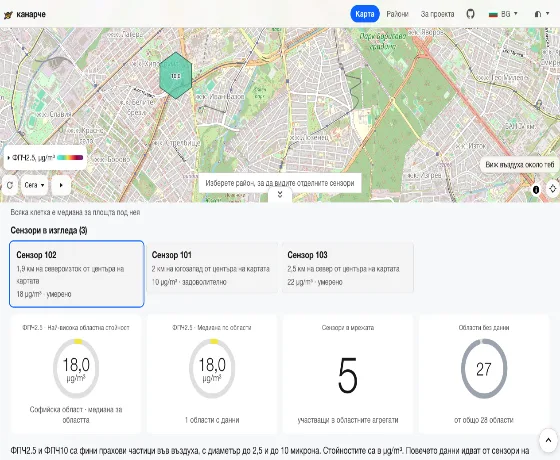Click the Изберете район hint banner

tap(280, 183)
